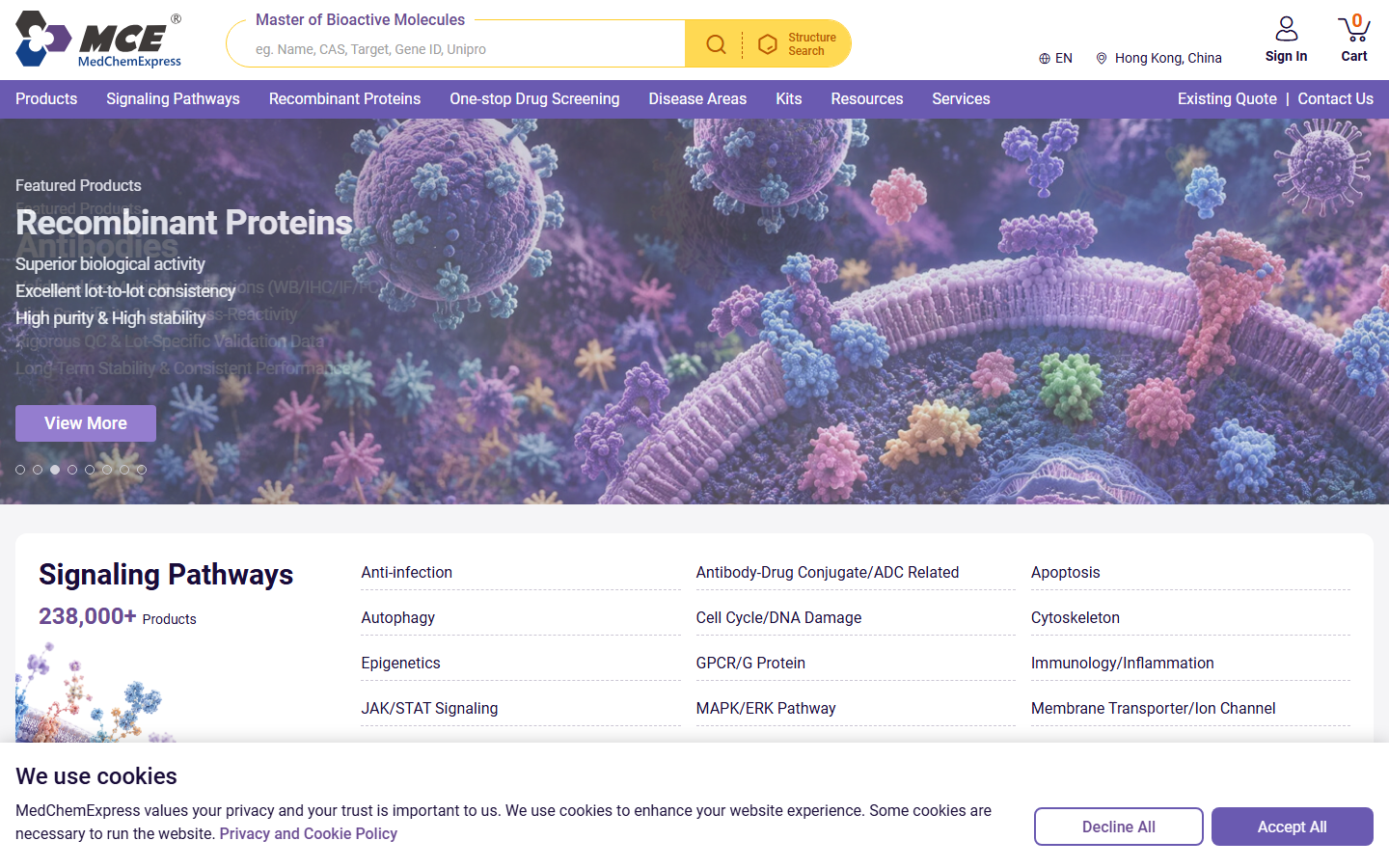Open the Disease Areas menu
Screen dimensions: 1389x868
pos(697,99)
